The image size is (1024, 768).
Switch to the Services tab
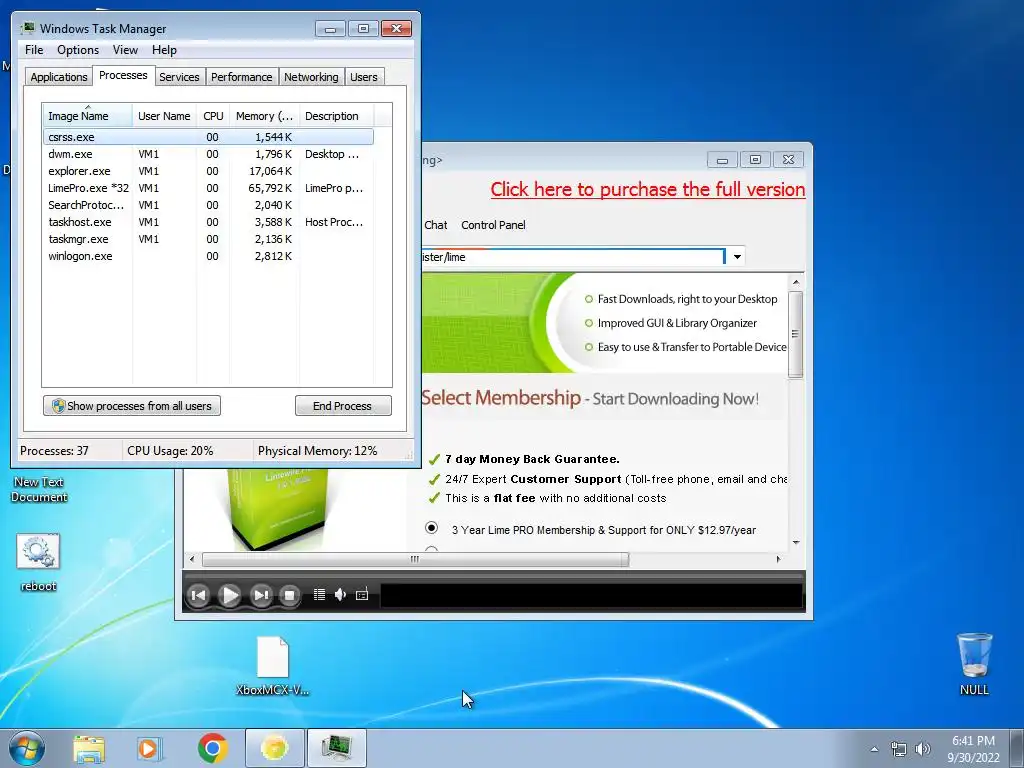click(179, 77)
